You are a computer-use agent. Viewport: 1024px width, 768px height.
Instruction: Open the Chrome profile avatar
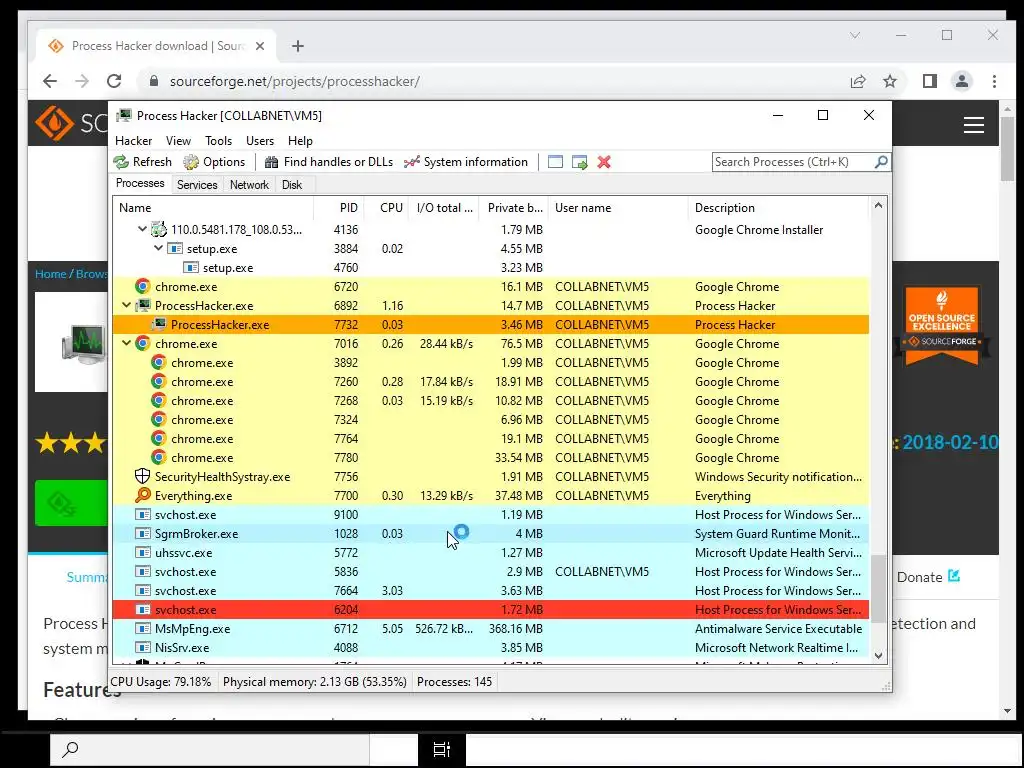[x=962, y=81]
